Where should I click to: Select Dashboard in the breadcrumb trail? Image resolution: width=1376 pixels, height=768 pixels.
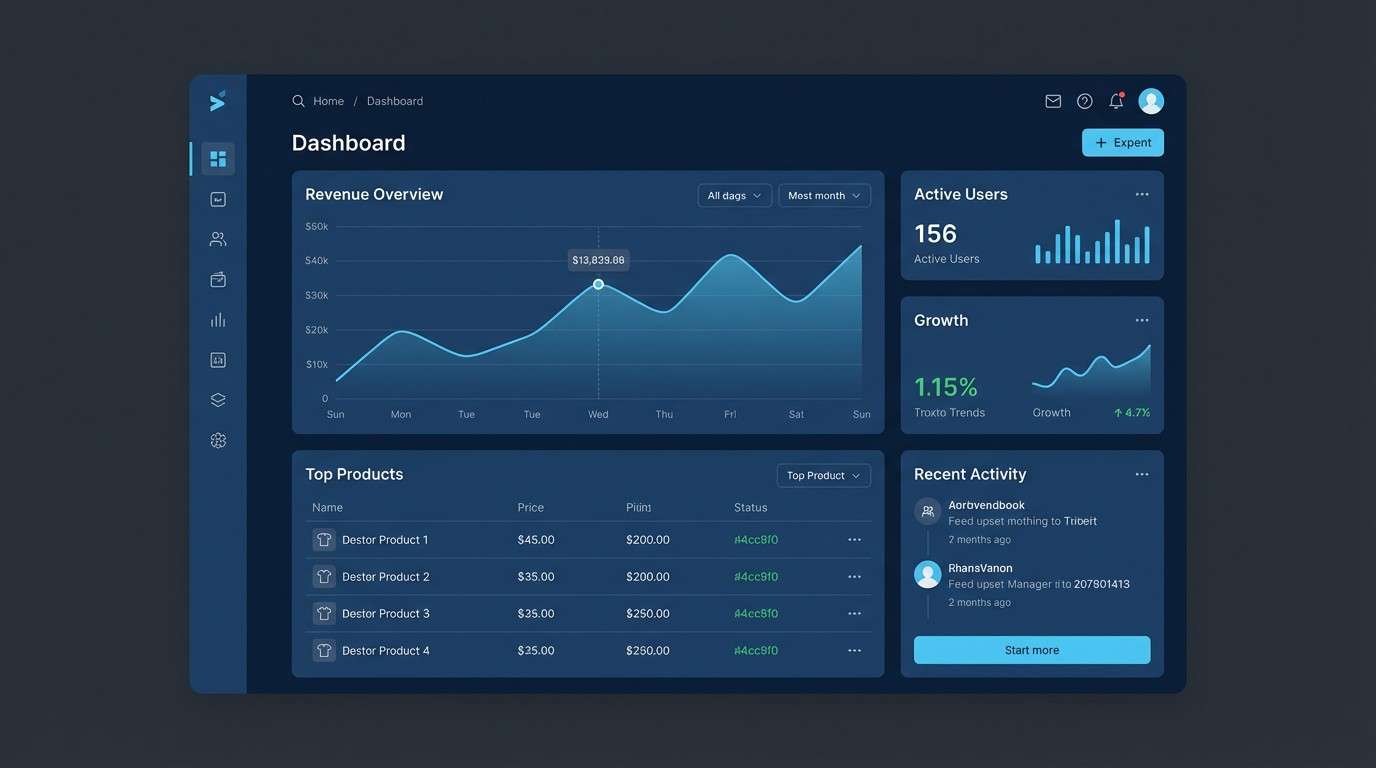(394, 100)
